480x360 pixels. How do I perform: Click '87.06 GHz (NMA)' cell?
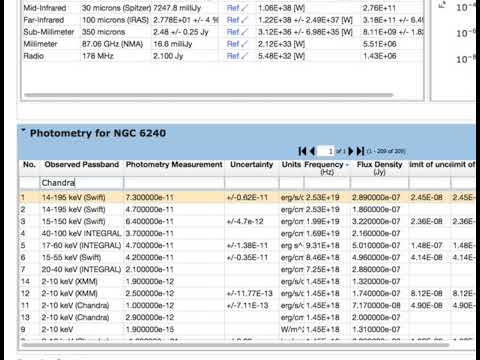(x=112, y=44)
